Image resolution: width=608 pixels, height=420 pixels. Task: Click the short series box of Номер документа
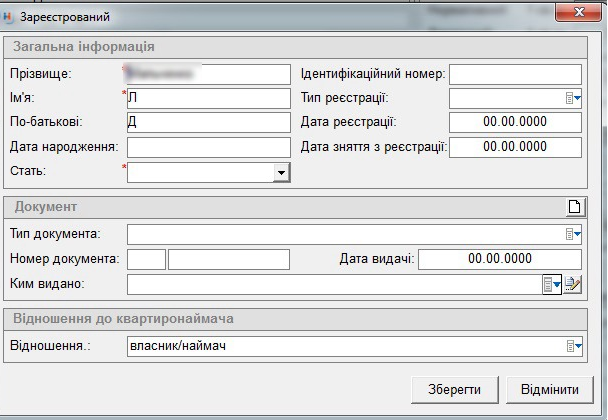point(147,260)
